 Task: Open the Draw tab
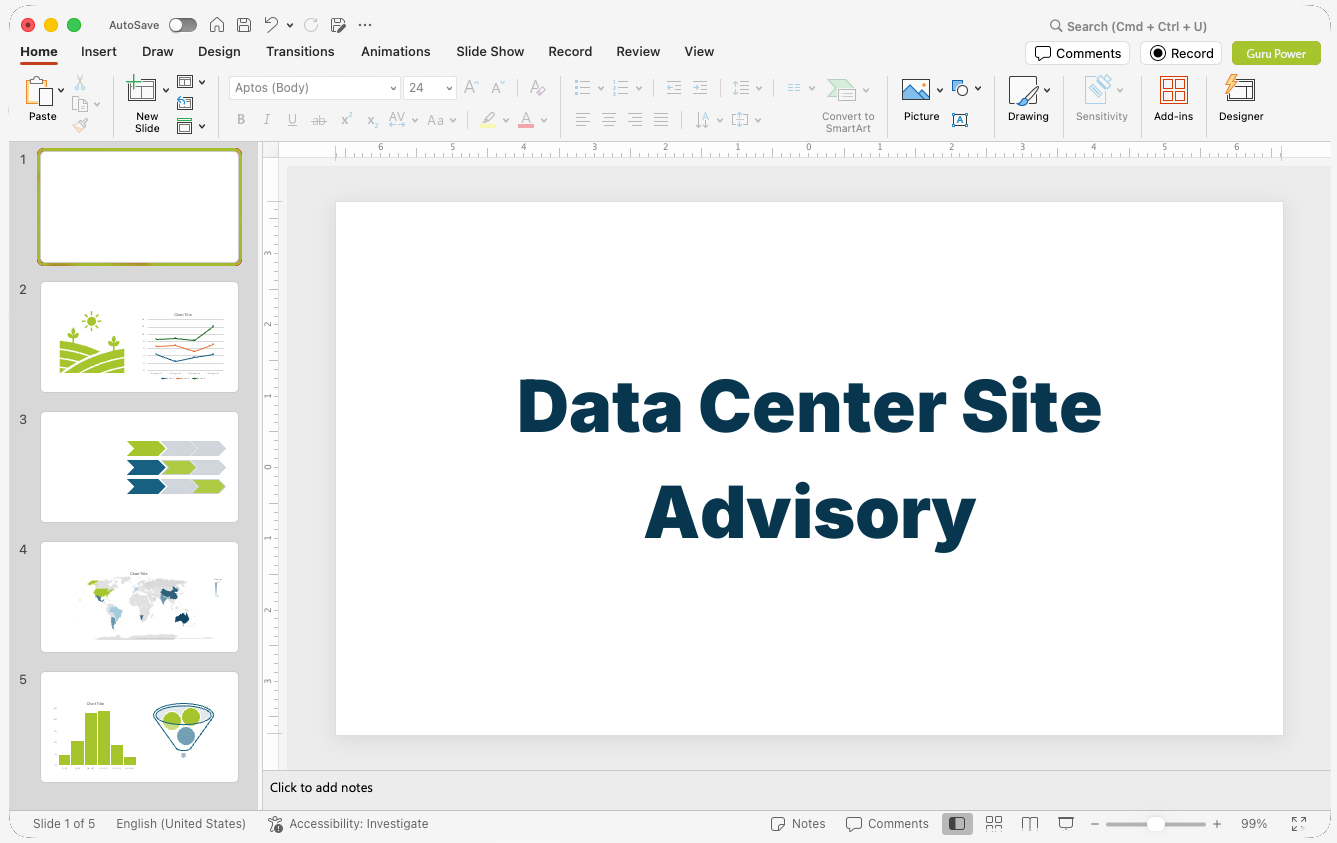point(158,52)
